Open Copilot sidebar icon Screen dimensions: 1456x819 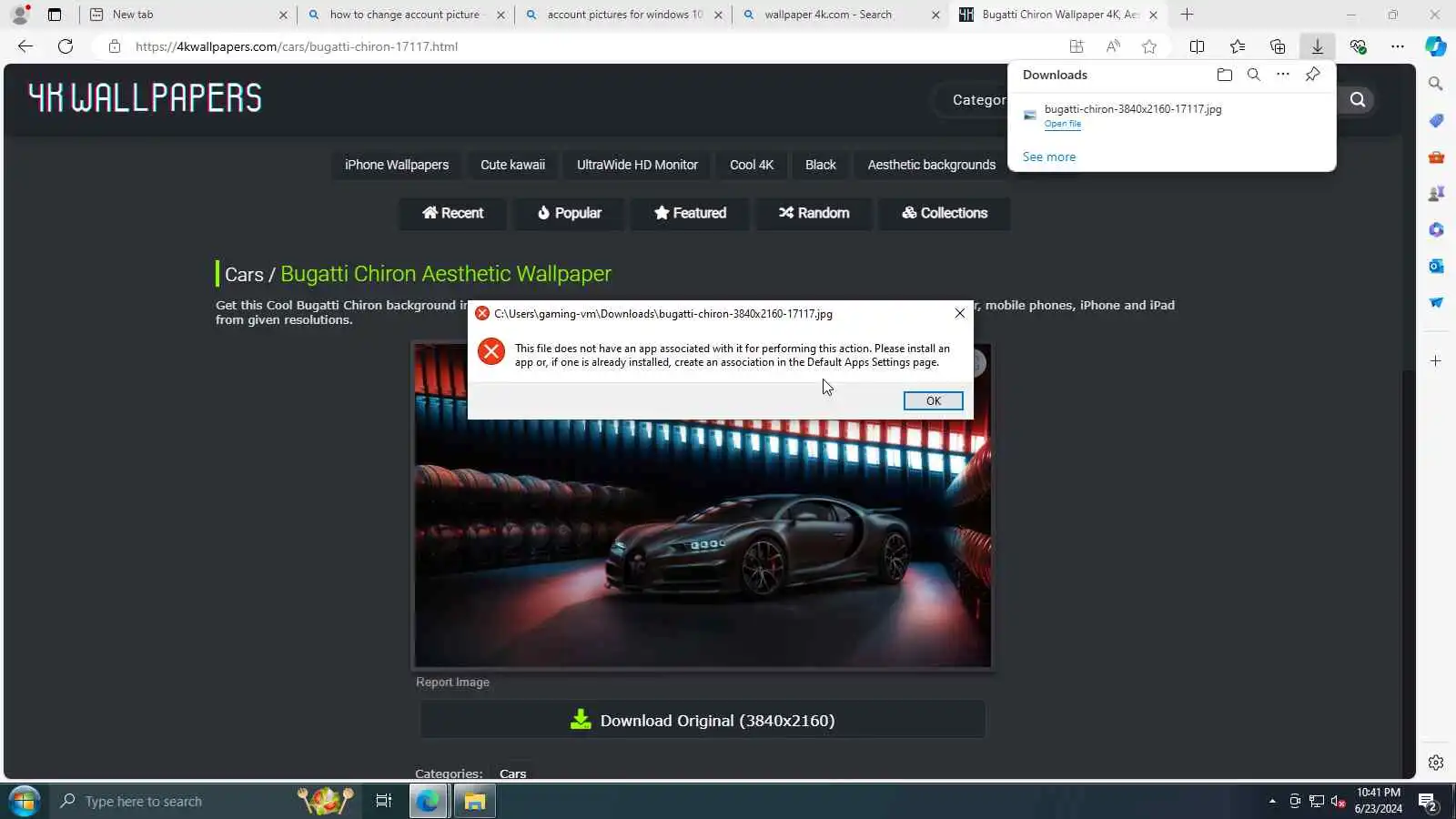tap(1436, 46)
